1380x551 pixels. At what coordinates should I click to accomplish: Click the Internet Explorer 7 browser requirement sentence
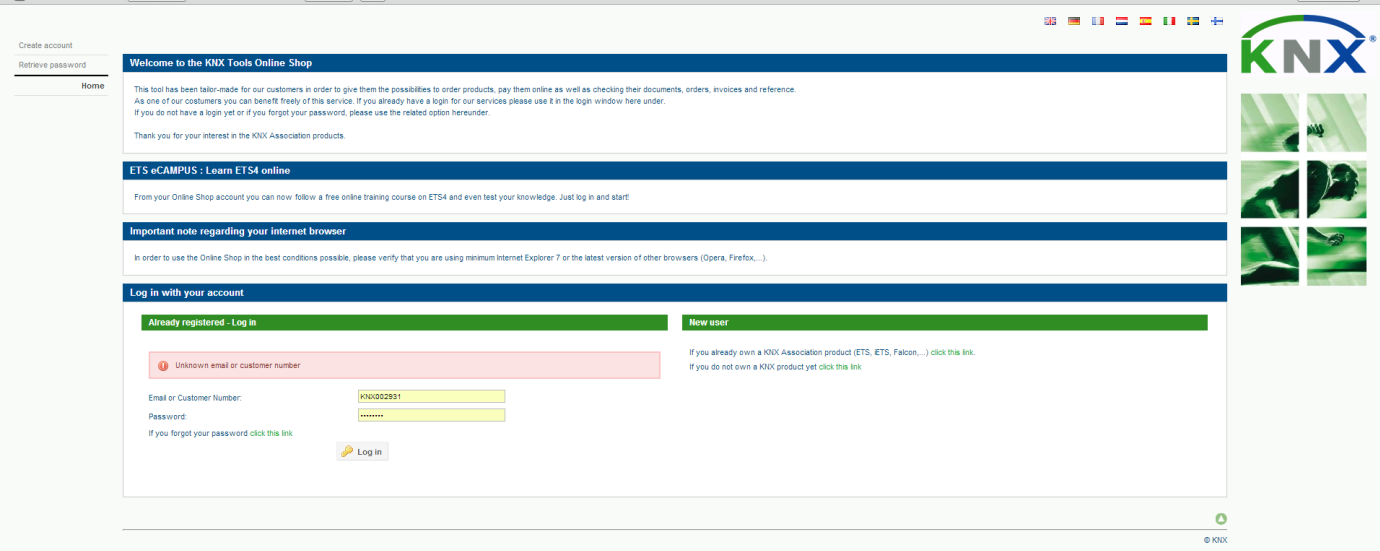coord(451,258)
